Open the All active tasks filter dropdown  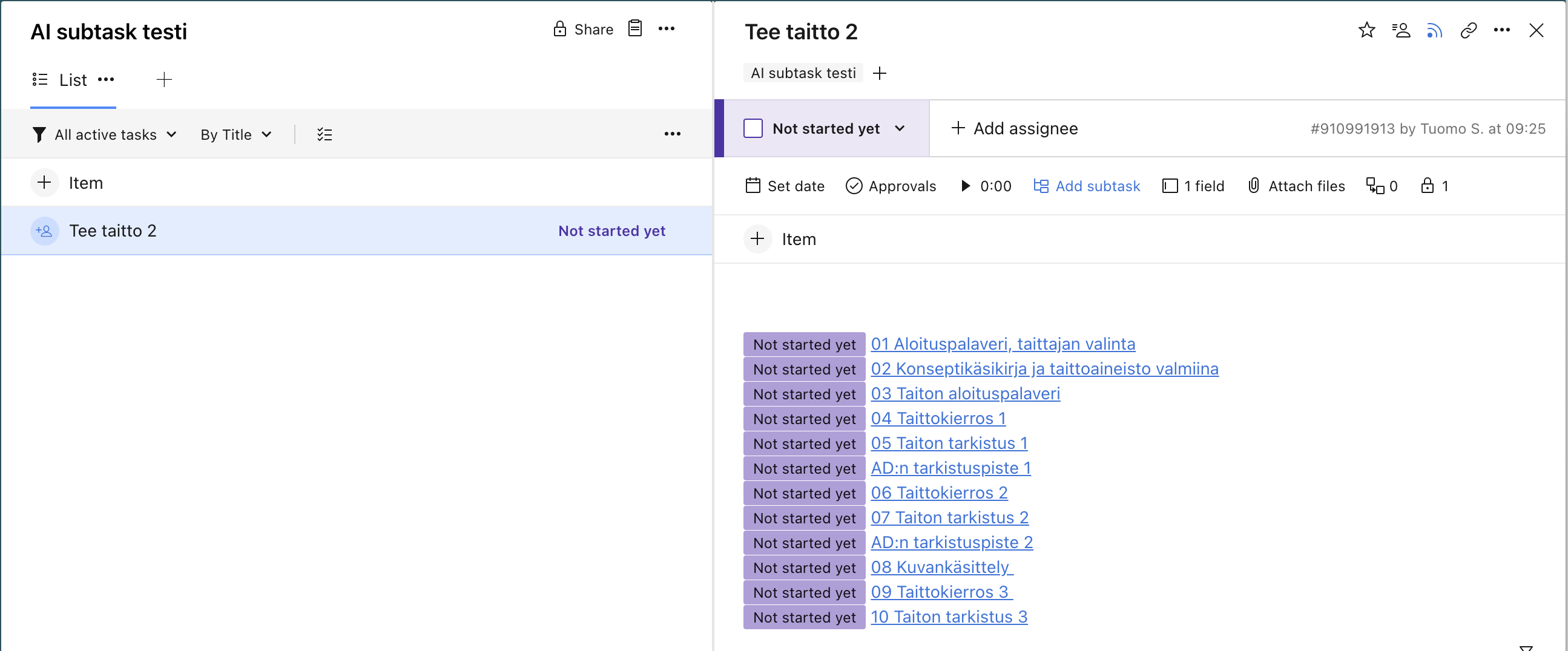coord(105,134)
